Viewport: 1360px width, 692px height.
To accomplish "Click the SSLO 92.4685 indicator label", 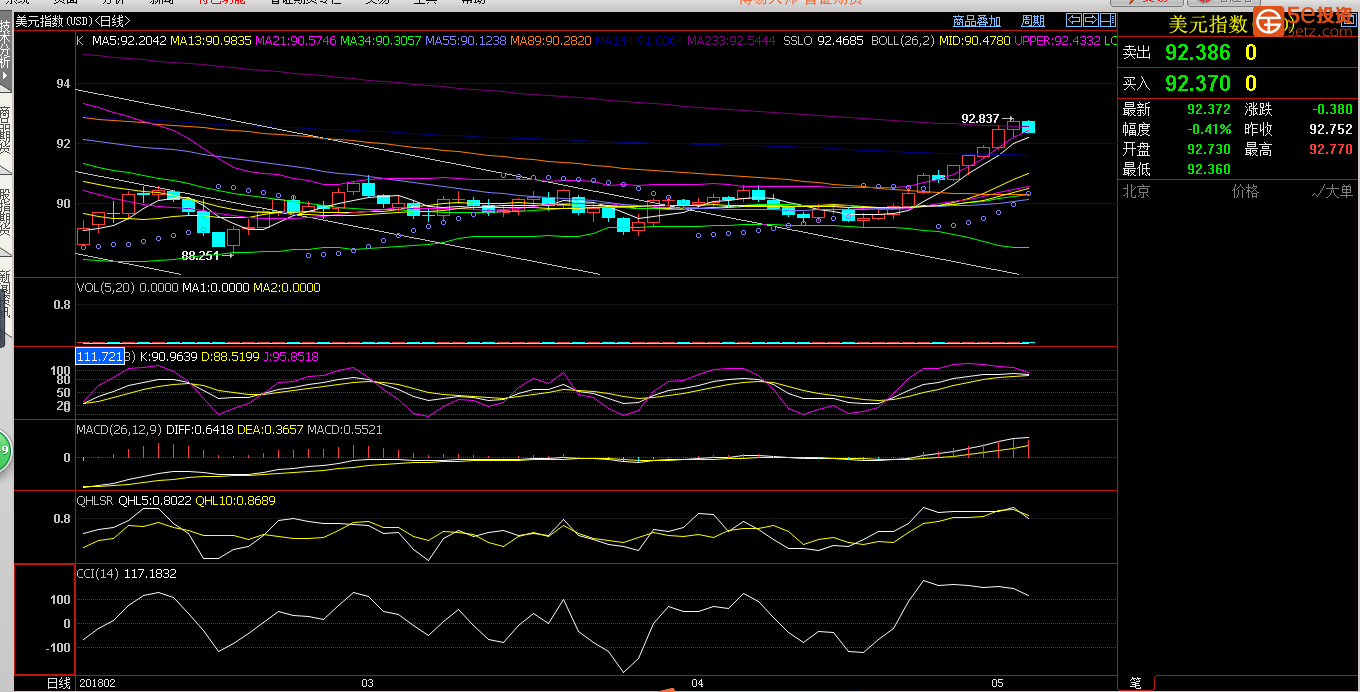I will point(823,41).
